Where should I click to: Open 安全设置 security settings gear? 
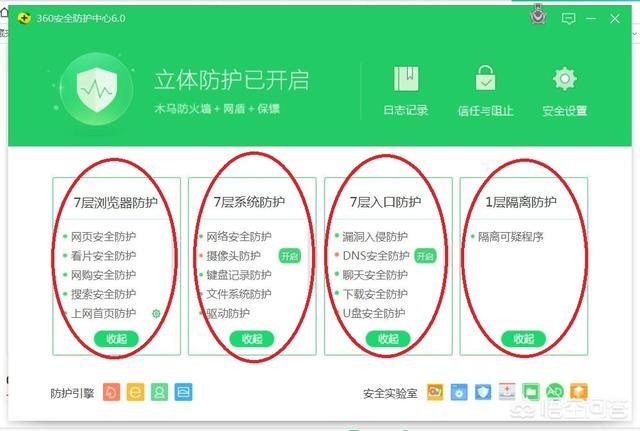564,79
